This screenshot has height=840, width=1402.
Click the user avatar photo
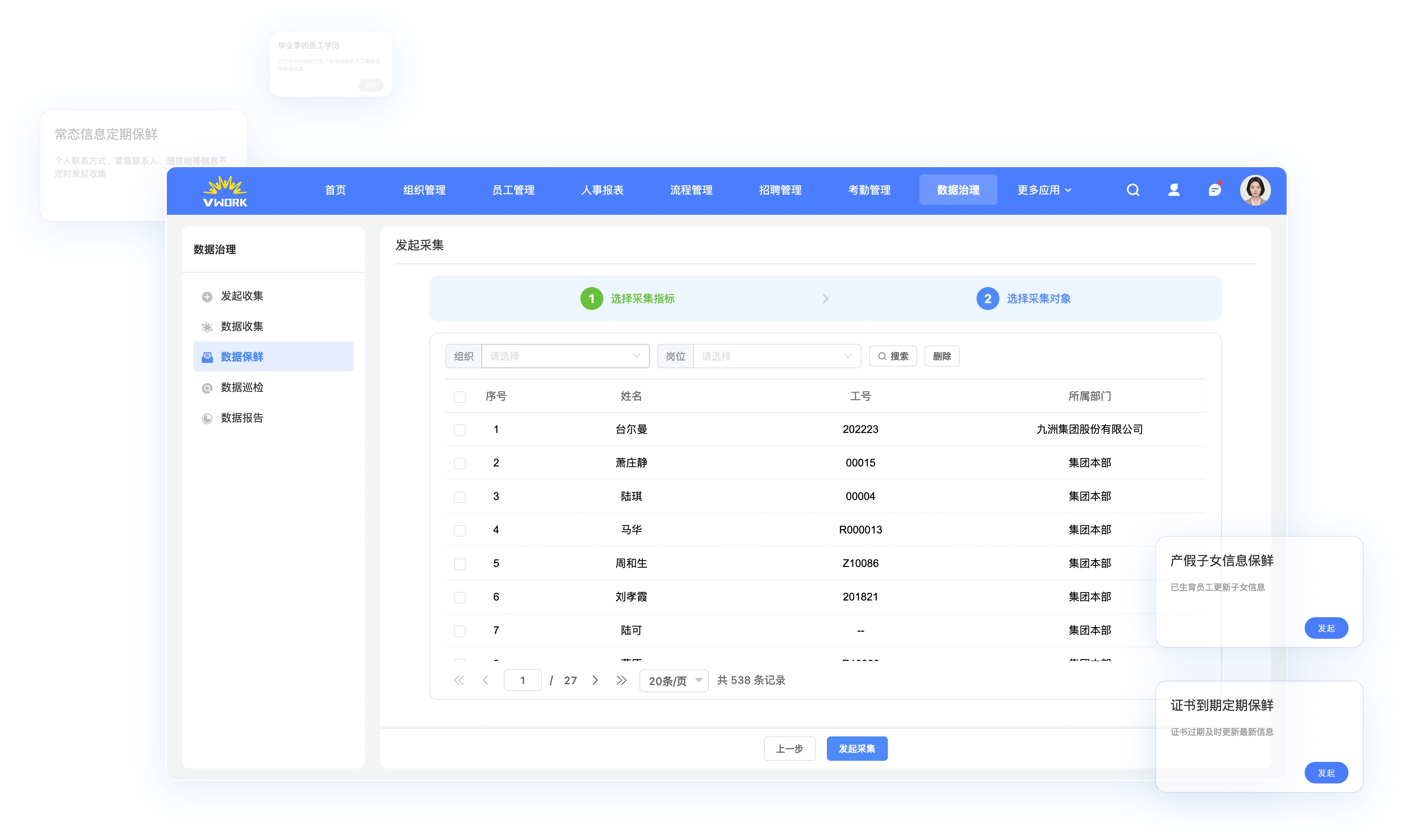coord(1255,190)
